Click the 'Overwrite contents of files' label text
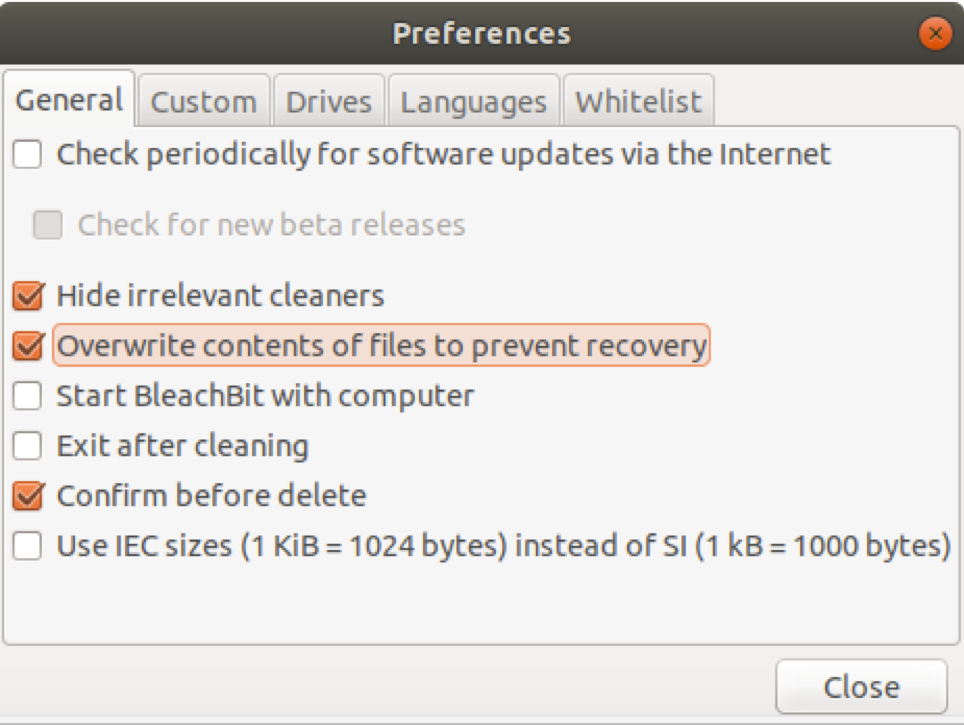This screenshot has height=725, width=964. coord(381,346)
